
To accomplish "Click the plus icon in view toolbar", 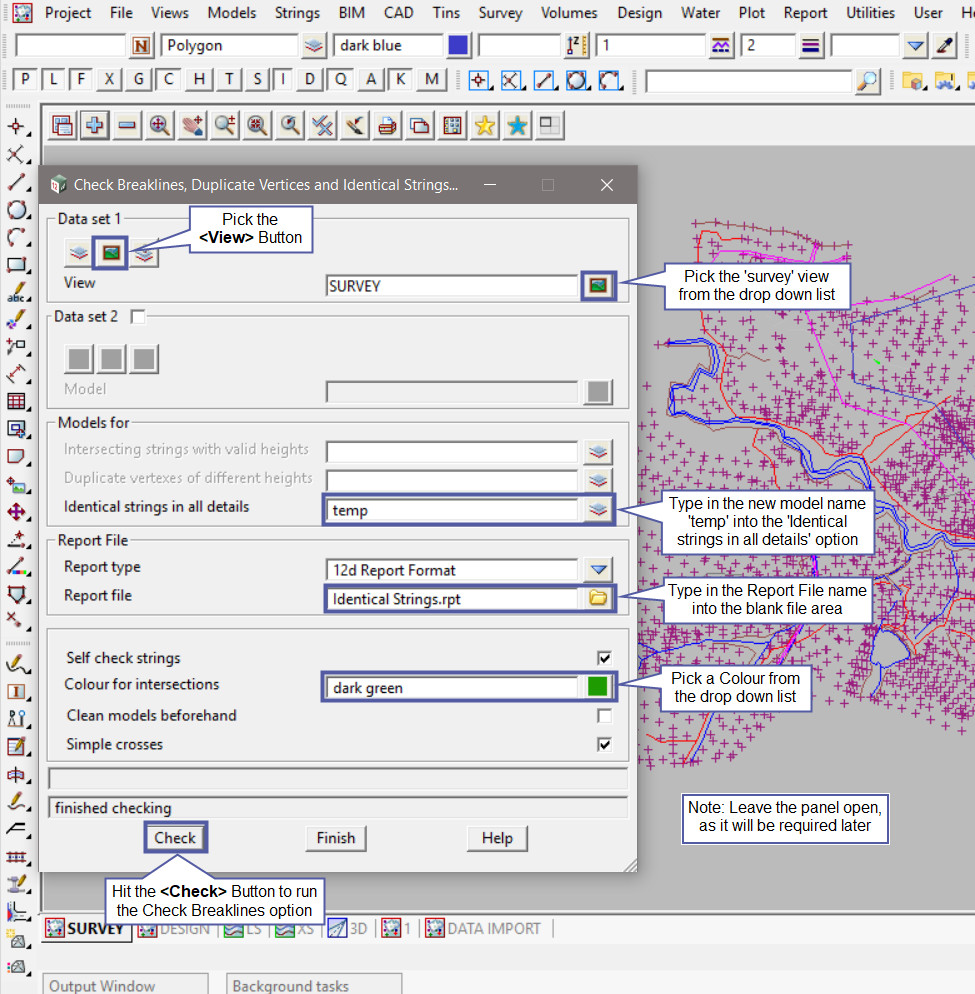I will click(x=95, y=125).
